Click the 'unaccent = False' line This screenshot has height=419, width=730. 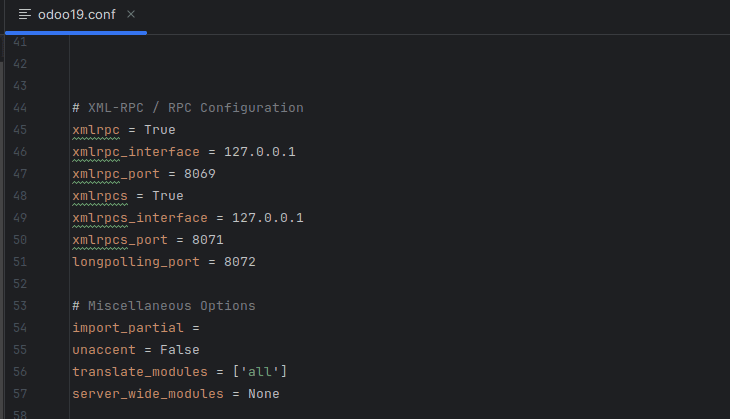click(x=136, y=350)
